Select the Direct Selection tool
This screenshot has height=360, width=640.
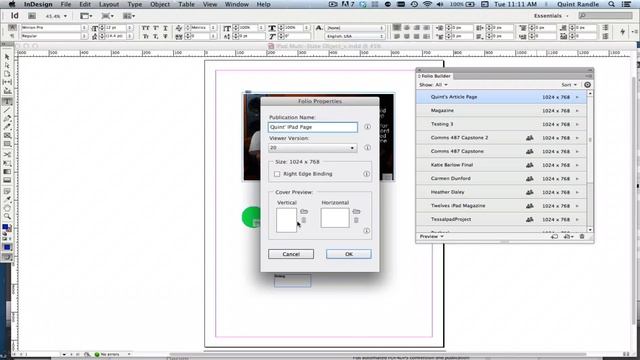point(7,65)
